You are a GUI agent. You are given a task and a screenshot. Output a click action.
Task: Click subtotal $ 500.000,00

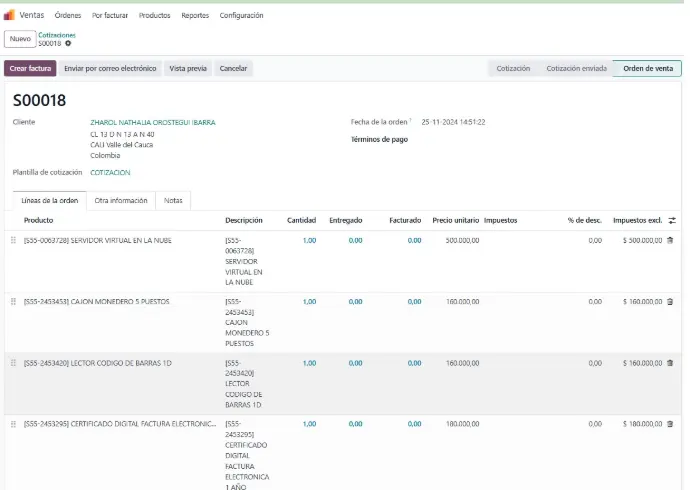(x=642, y=240)
